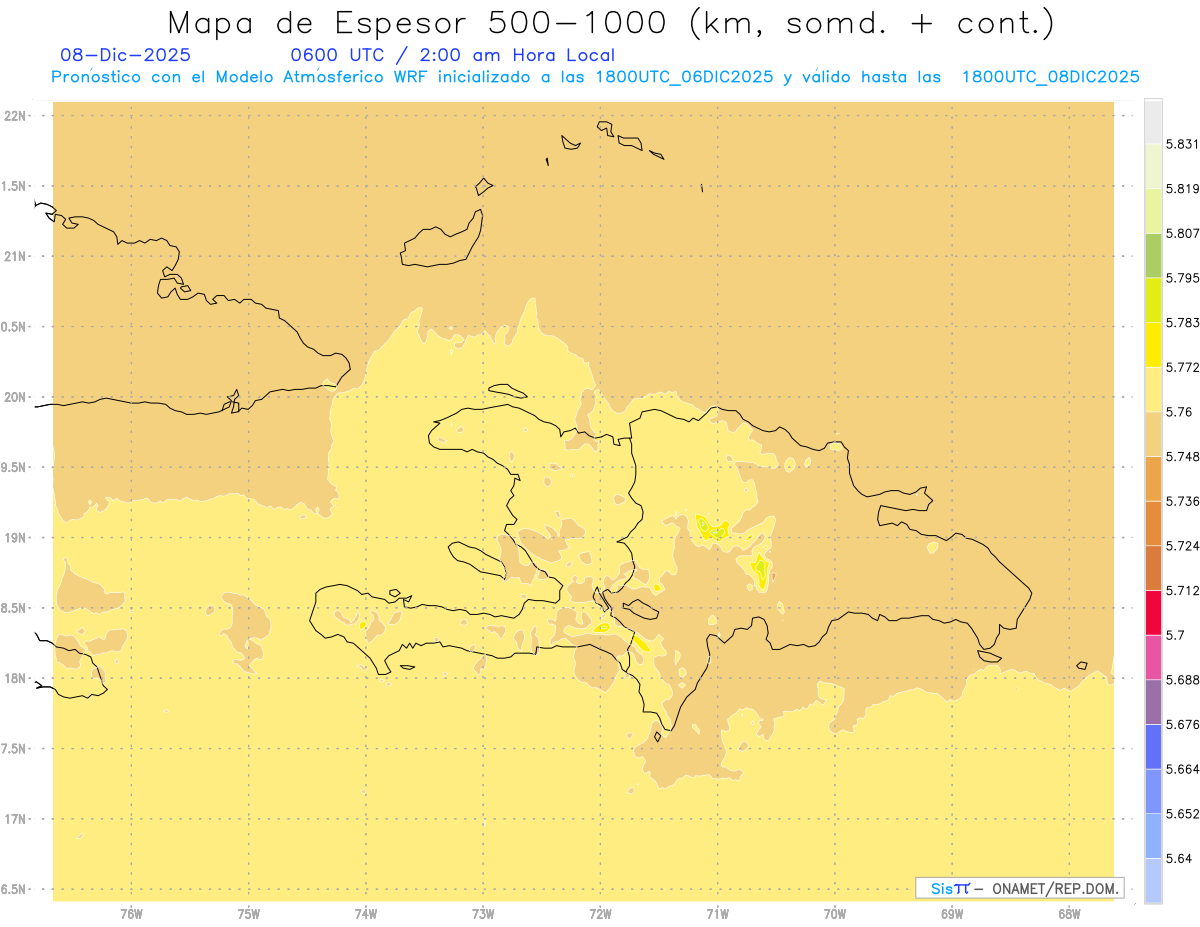Click the 19N latitude label
The height and width of the screenshot is (927, 1200).
(x=17, y=537)
